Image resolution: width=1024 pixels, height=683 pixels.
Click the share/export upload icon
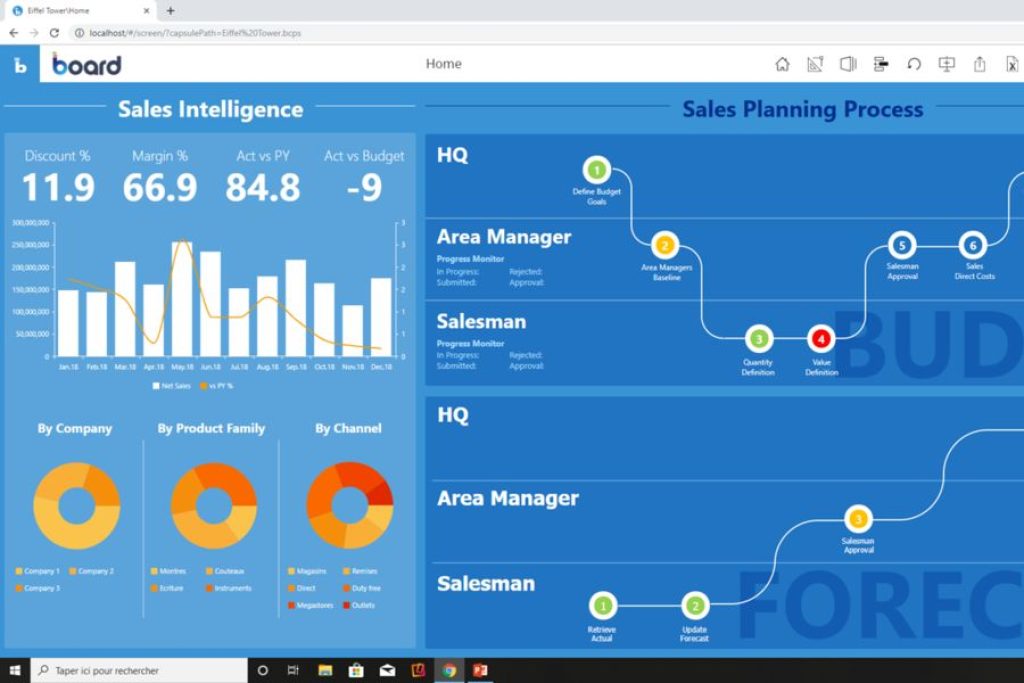coord(980,64)
